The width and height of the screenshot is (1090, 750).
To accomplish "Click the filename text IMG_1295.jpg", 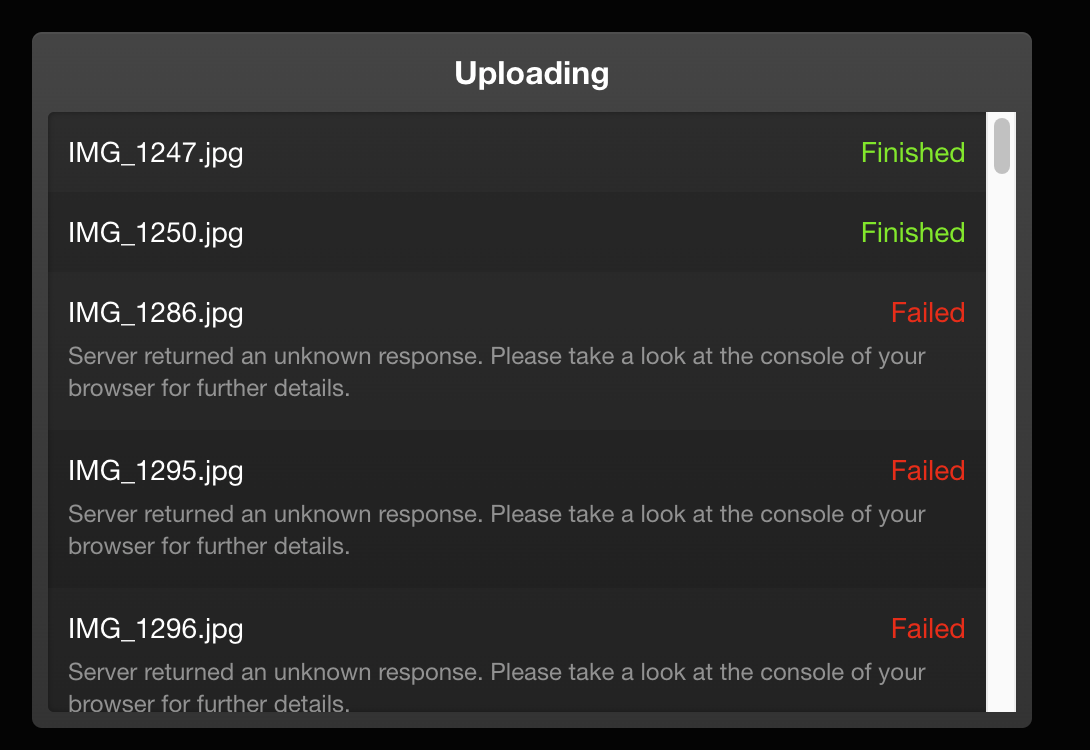I will (155, 470).
